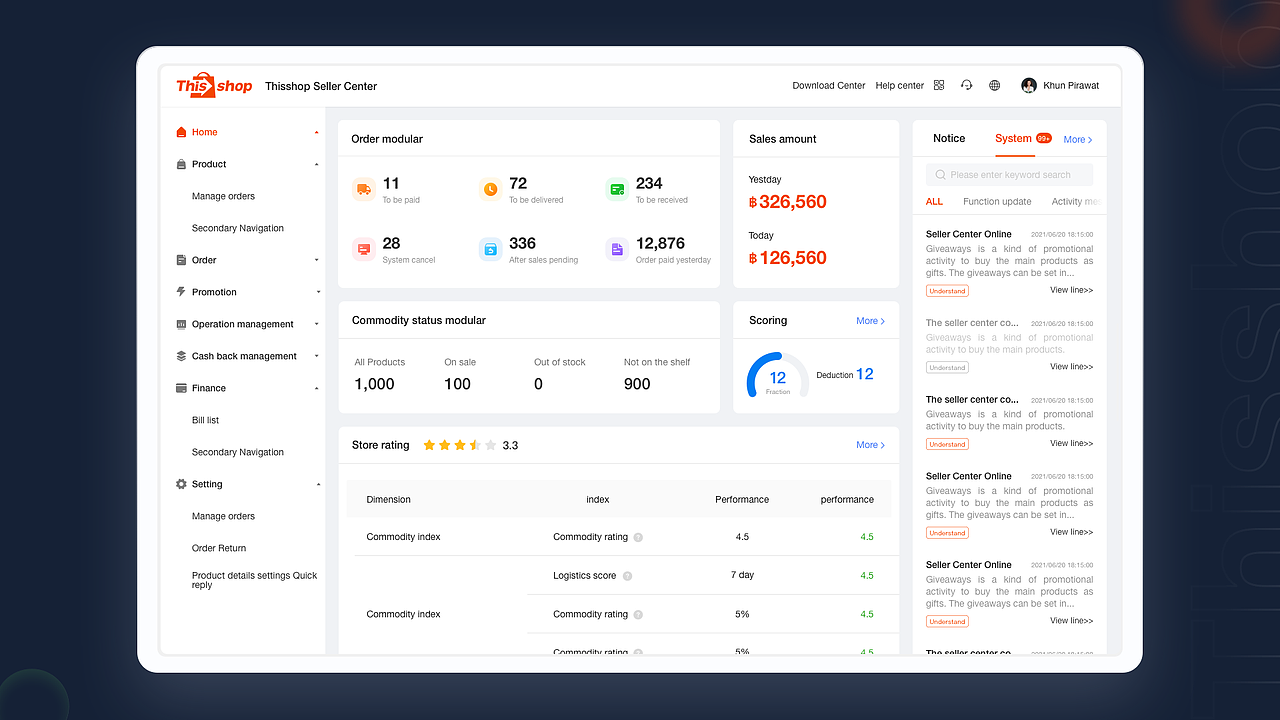1280x720 pixels.
Task: Click the System cancel red icon
Action: (x=364, y=249)
